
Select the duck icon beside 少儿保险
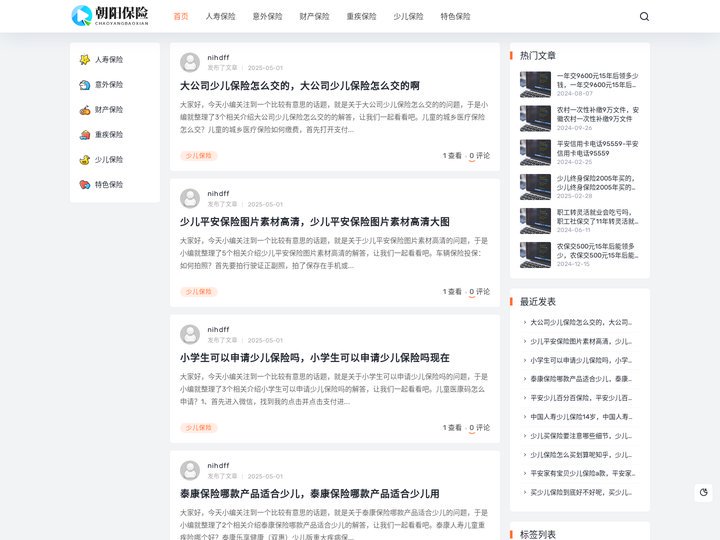click(84, 159)
